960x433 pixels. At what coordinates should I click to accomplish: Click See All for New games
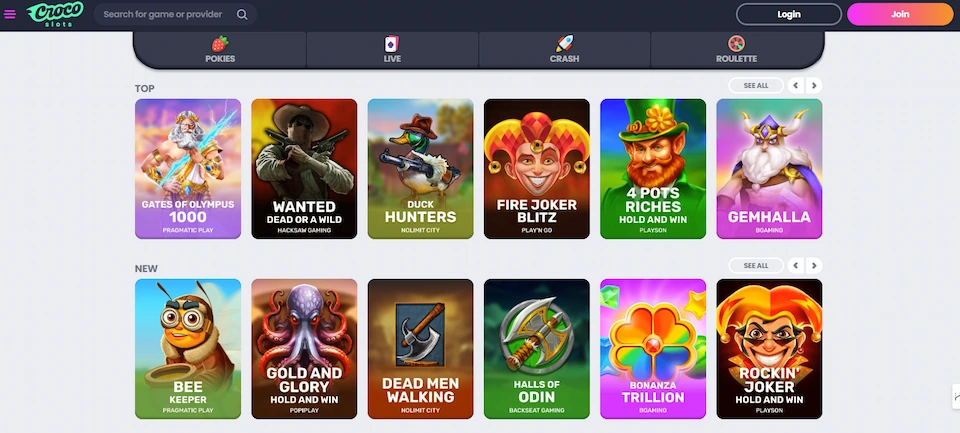coord(756,266)
